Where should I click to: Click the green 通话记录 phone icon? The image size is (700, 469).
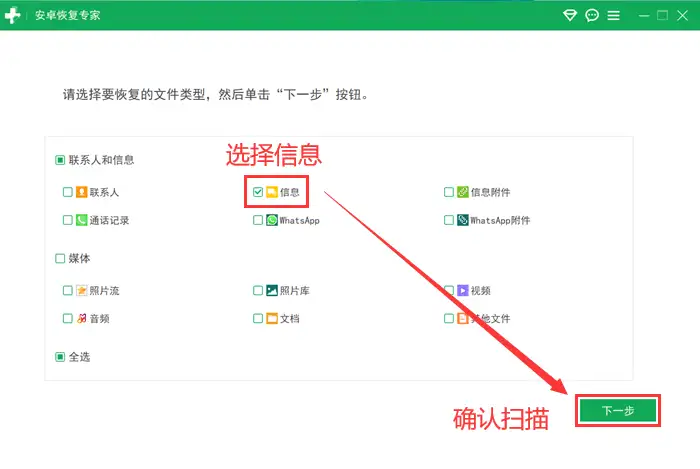tap(81, 220)
